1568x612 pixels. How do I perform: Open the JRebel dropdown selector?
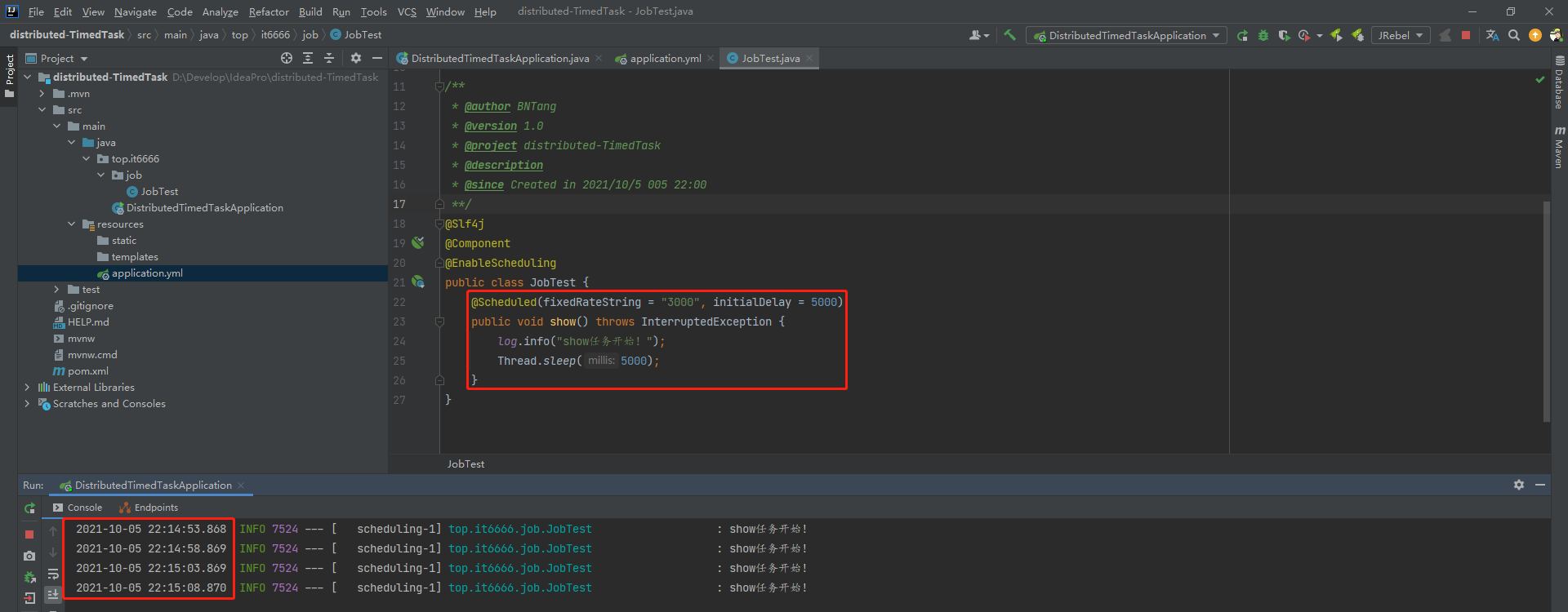pos(1400,35)
